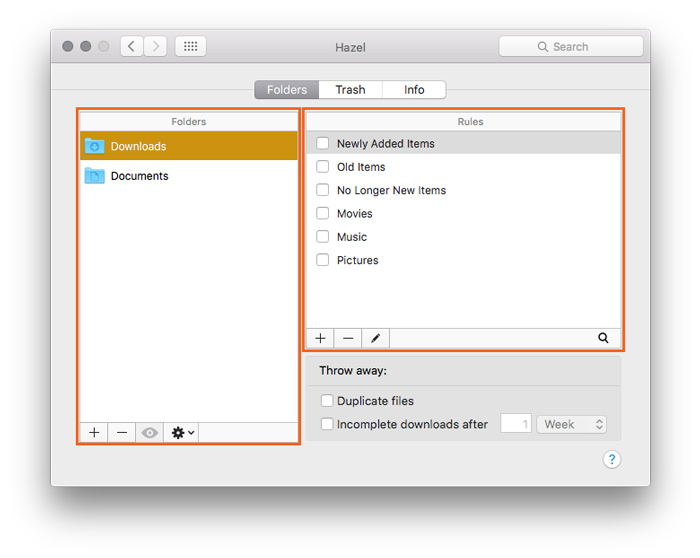Switch to the Trash tab
The height and width of the screenshot is (558, 700).
tap(350, 90)
